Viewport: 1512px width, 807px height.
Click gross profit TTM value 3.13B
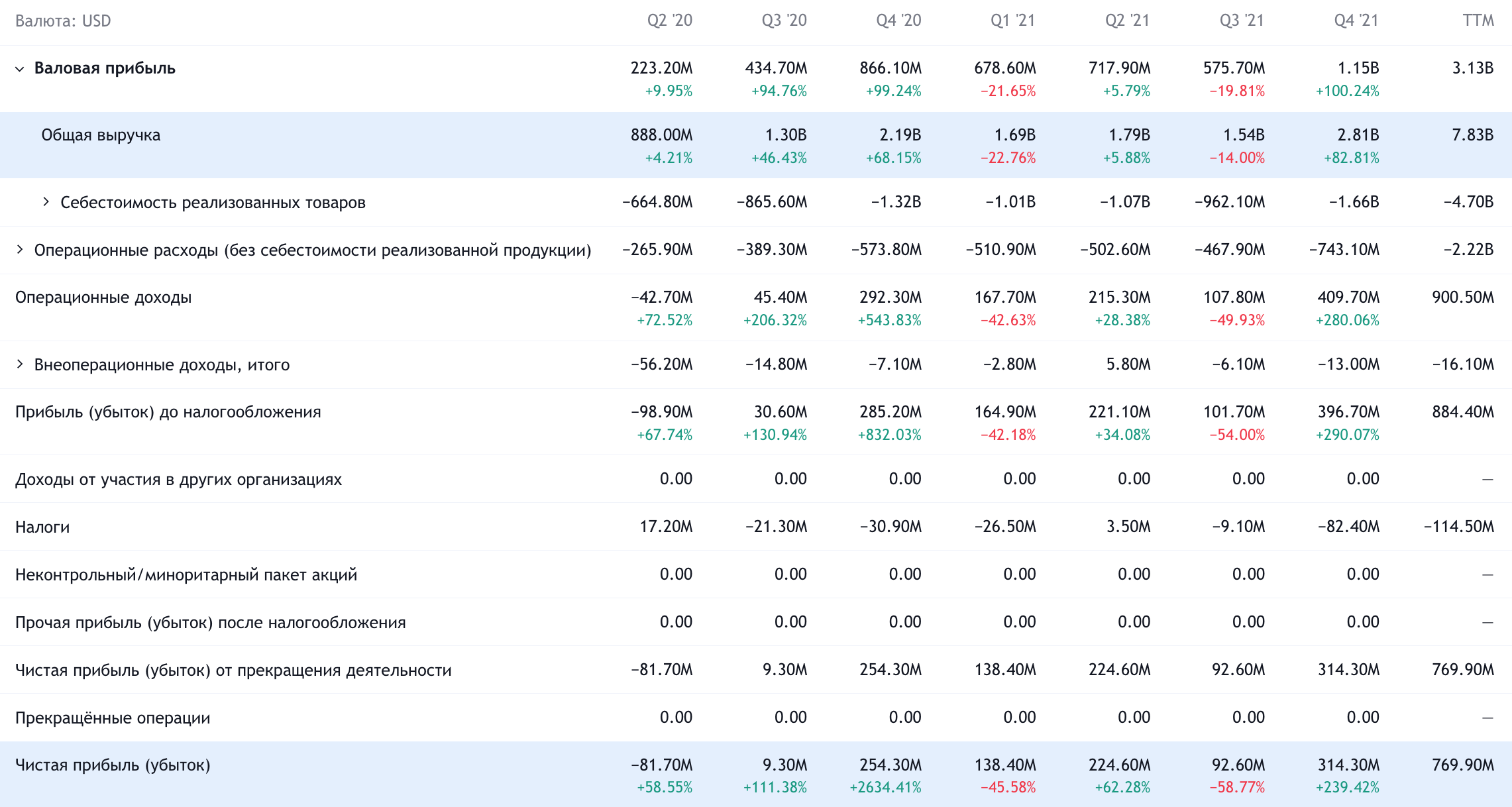point(1473,68)
